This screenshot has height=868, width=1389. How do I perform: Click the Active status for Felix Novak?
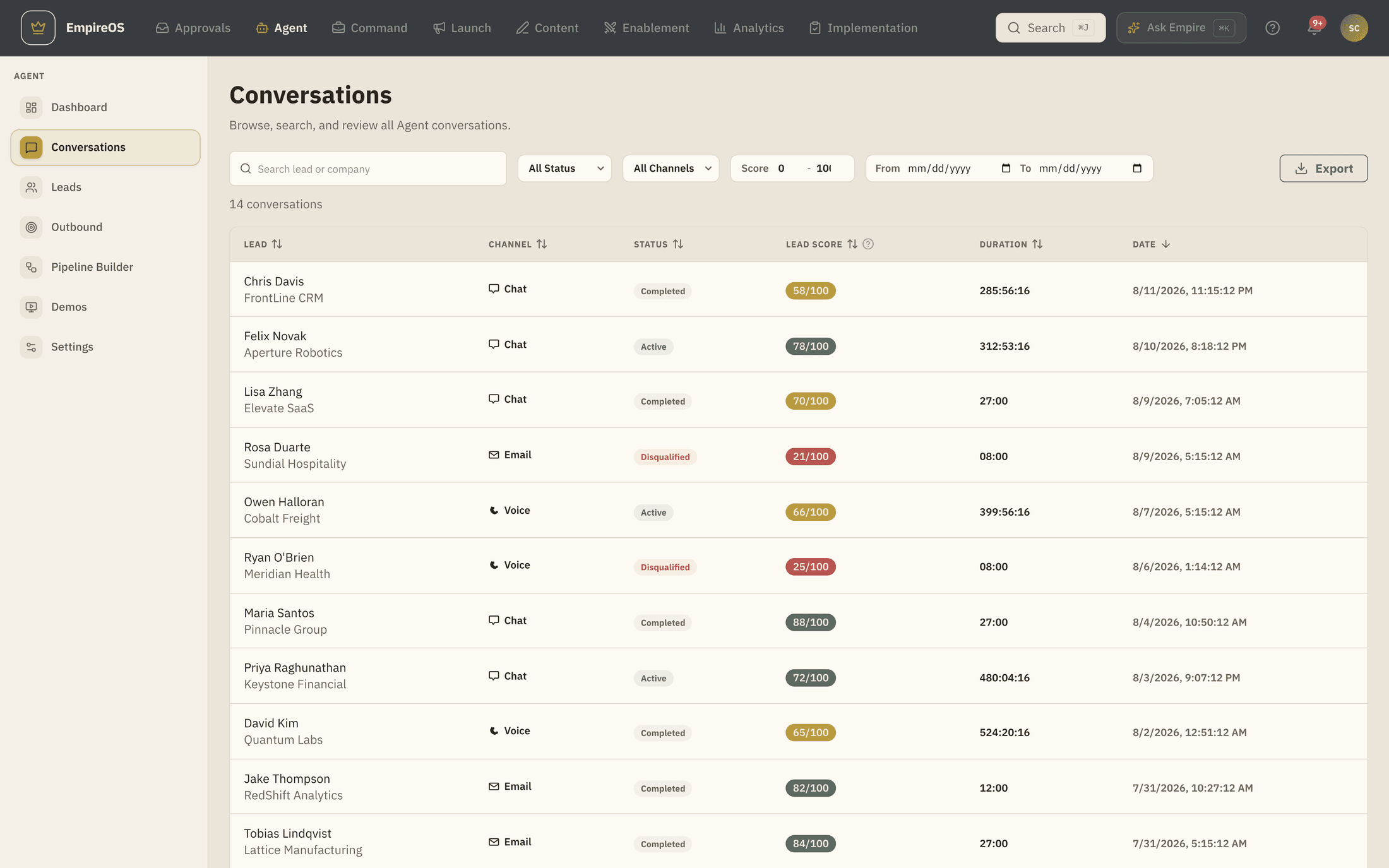click(653, 347)
